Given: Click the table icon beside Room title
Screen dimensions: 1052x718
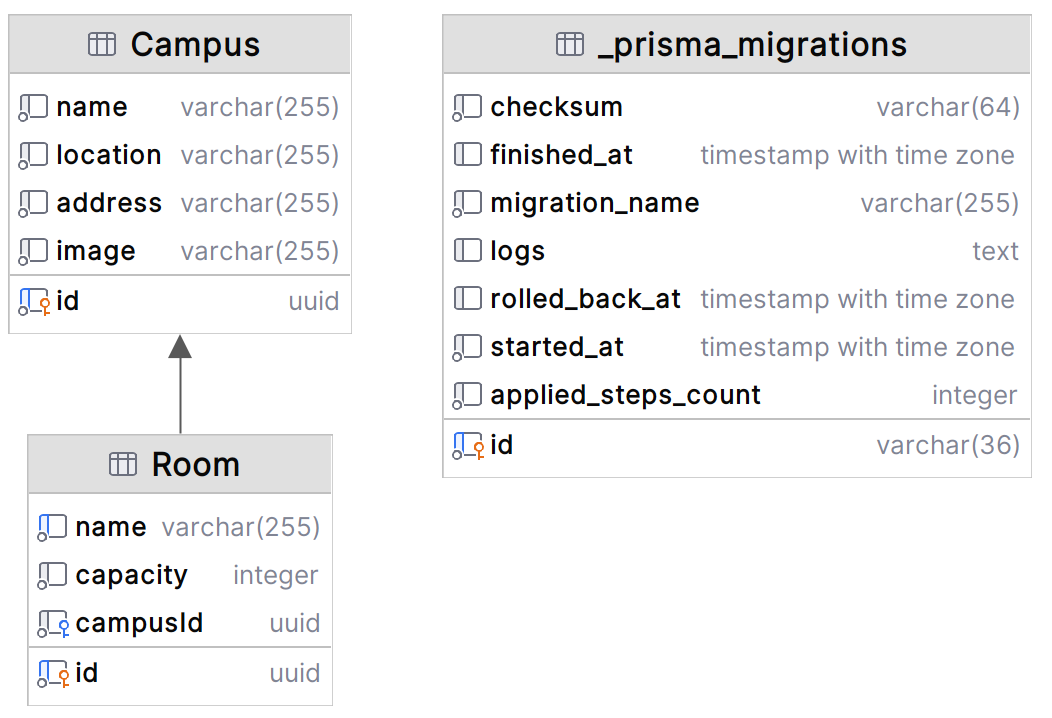Looking at the screenshot, I should pos(122,464).
